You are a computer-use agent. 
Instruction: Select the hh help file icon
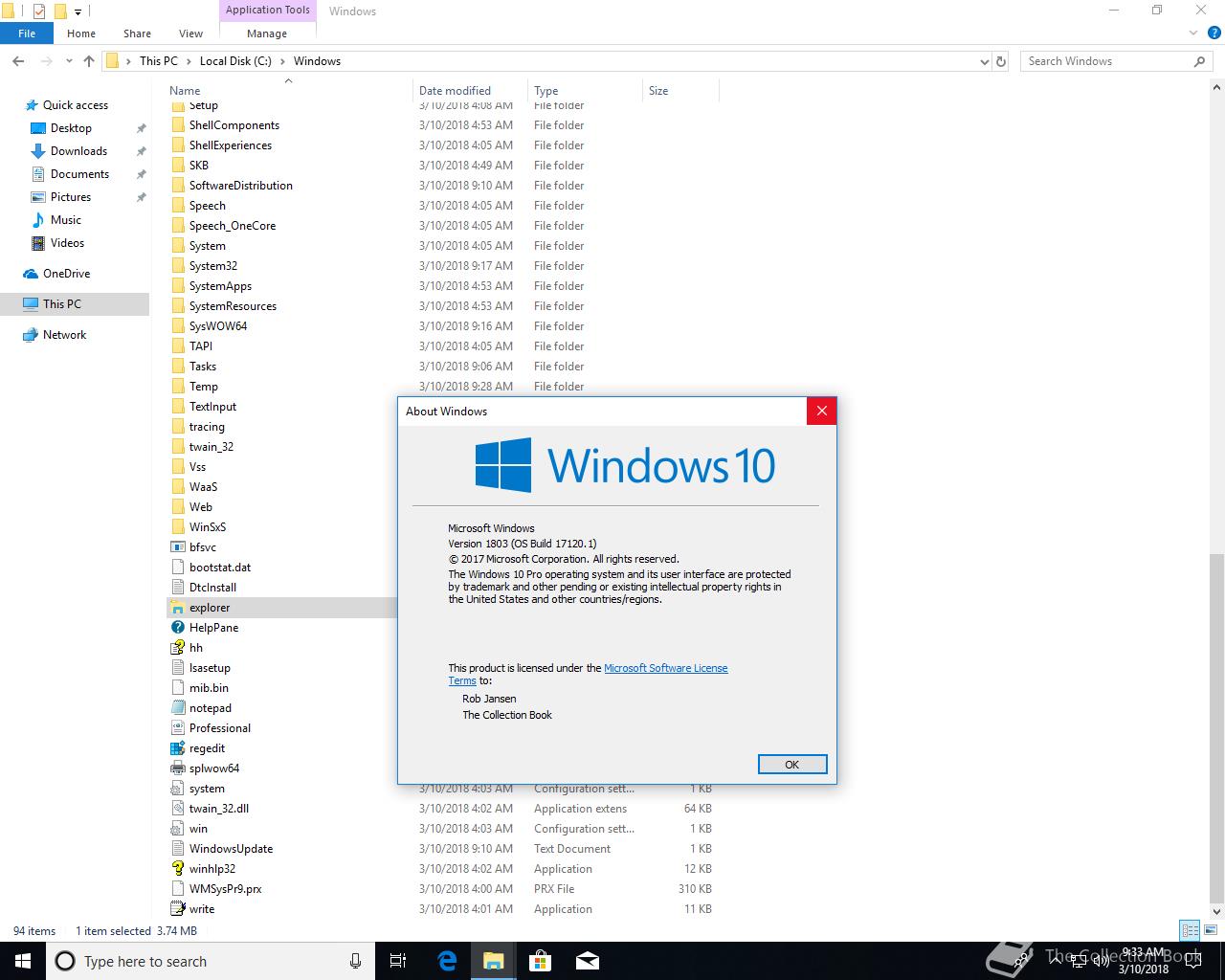tap(177, 648)
